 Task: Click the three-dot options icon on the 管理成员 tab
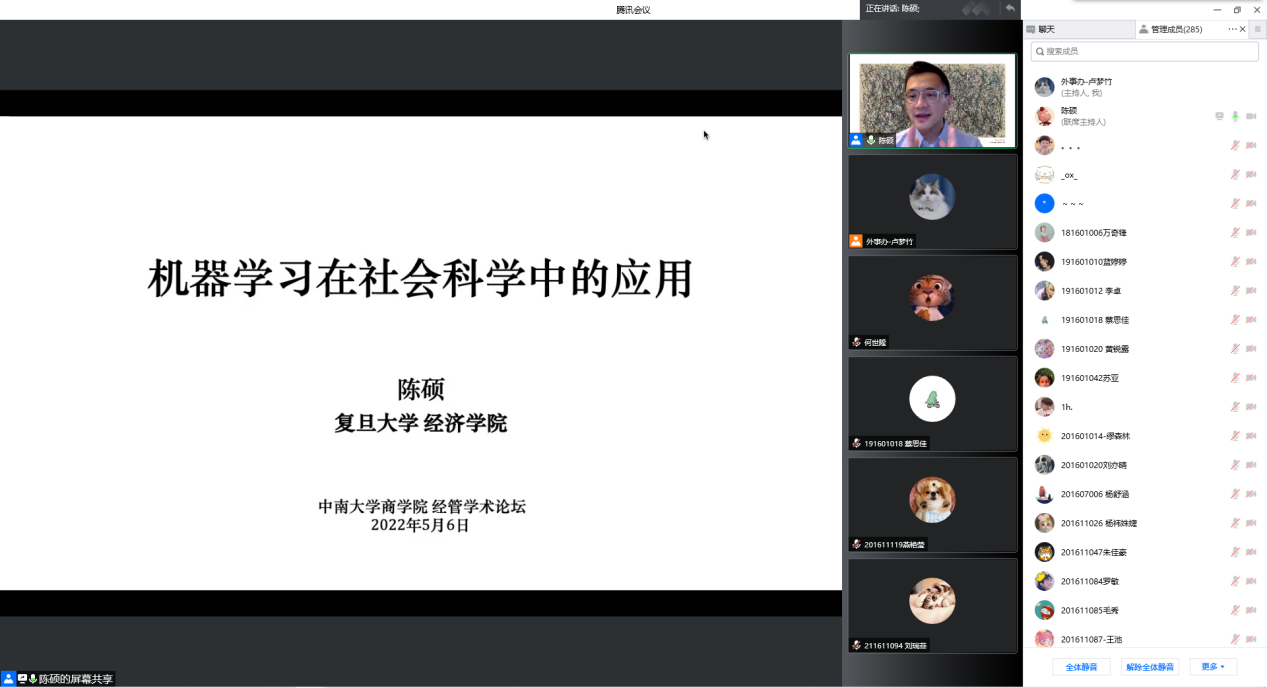point(1232,29)
